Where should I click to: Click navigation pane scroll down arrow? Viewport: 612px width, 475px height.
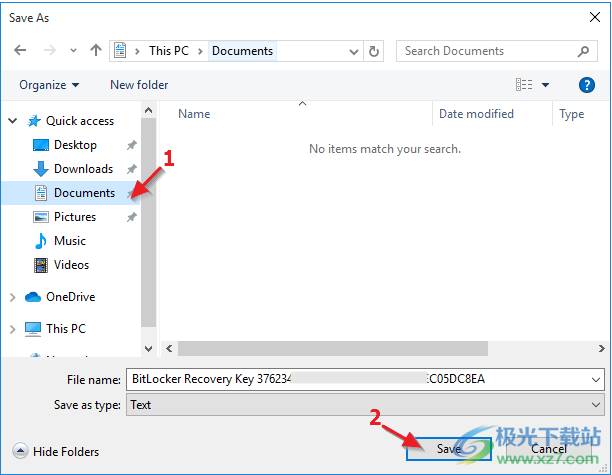click(148, 349)
